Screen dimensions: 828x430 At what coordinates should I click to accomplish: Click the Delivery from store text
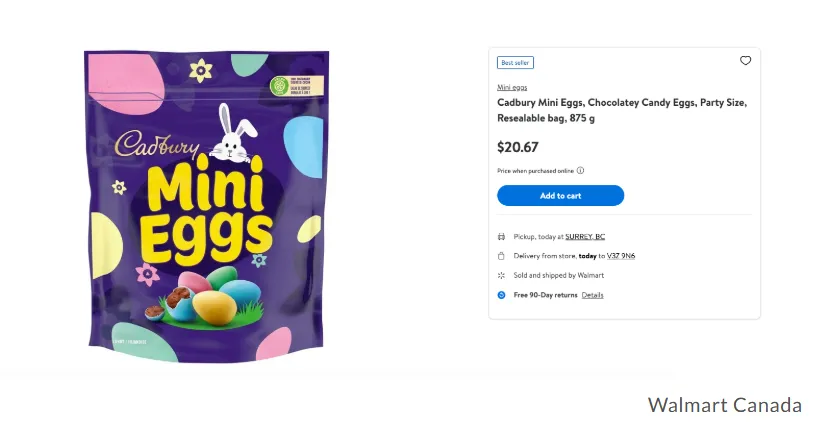click(x=553, y=256)
